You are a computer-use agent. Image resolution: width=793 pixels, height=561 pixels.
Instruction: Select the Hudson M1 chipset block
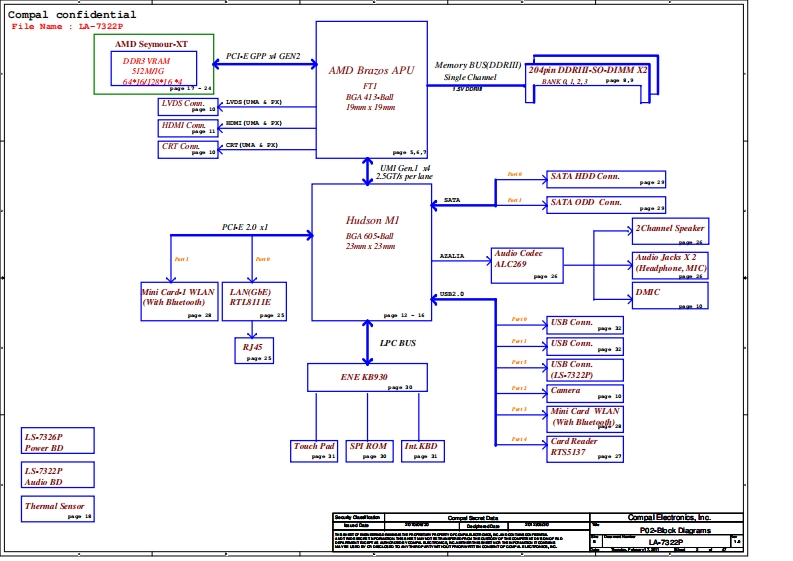(372, 252)
